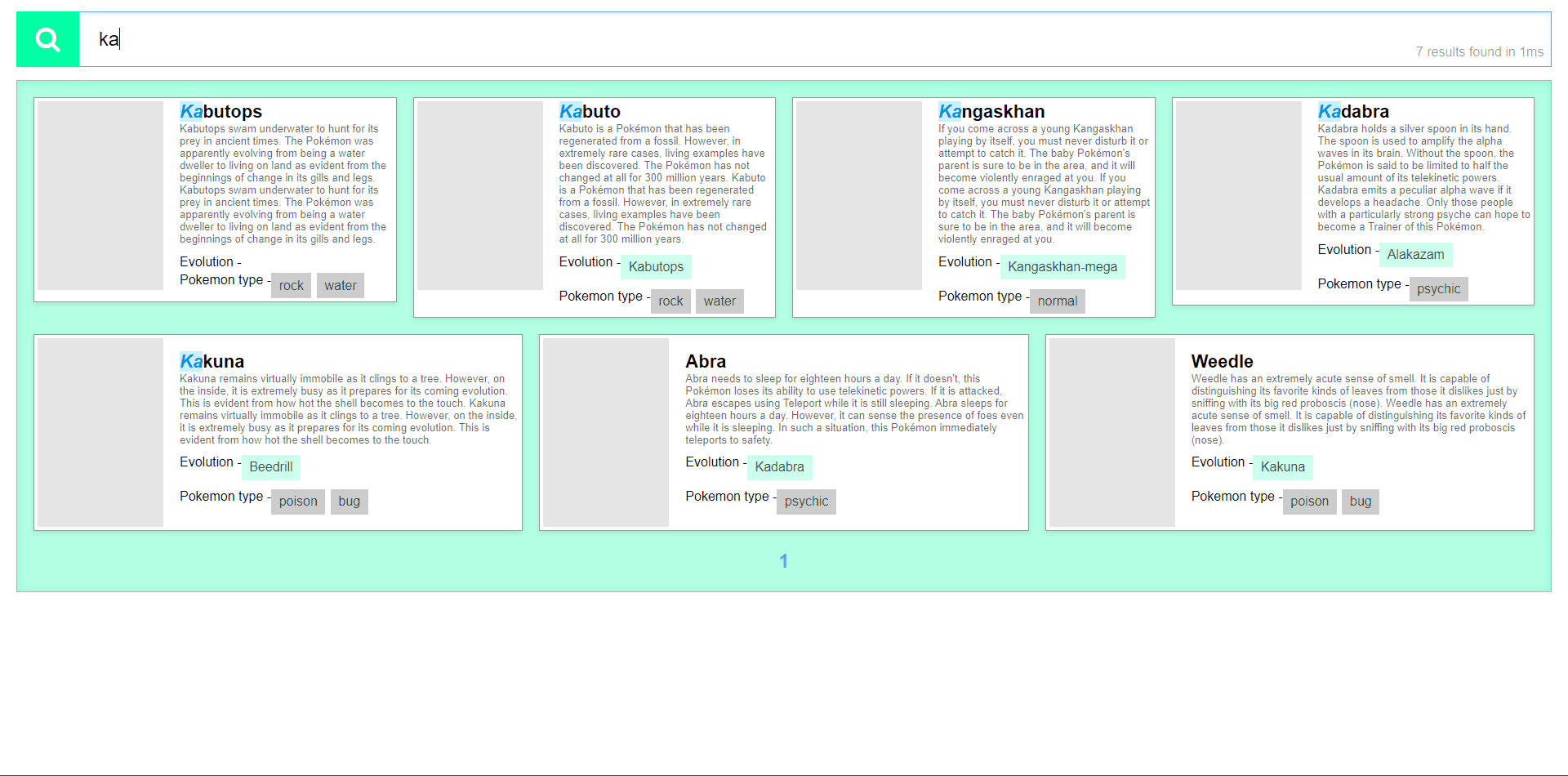
Task: Select rock type tag on Kabutops card
Action: [x=291, y=286]
